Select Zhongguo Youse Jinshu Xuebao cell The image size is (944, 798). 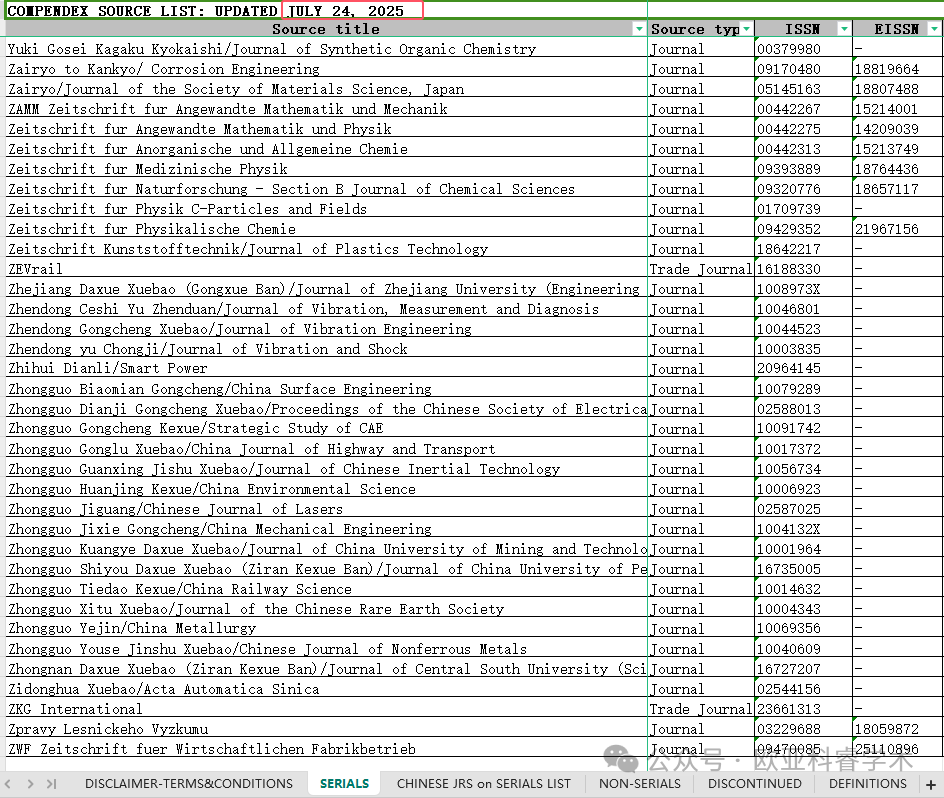pyautogui.click(x=326, y=649)
